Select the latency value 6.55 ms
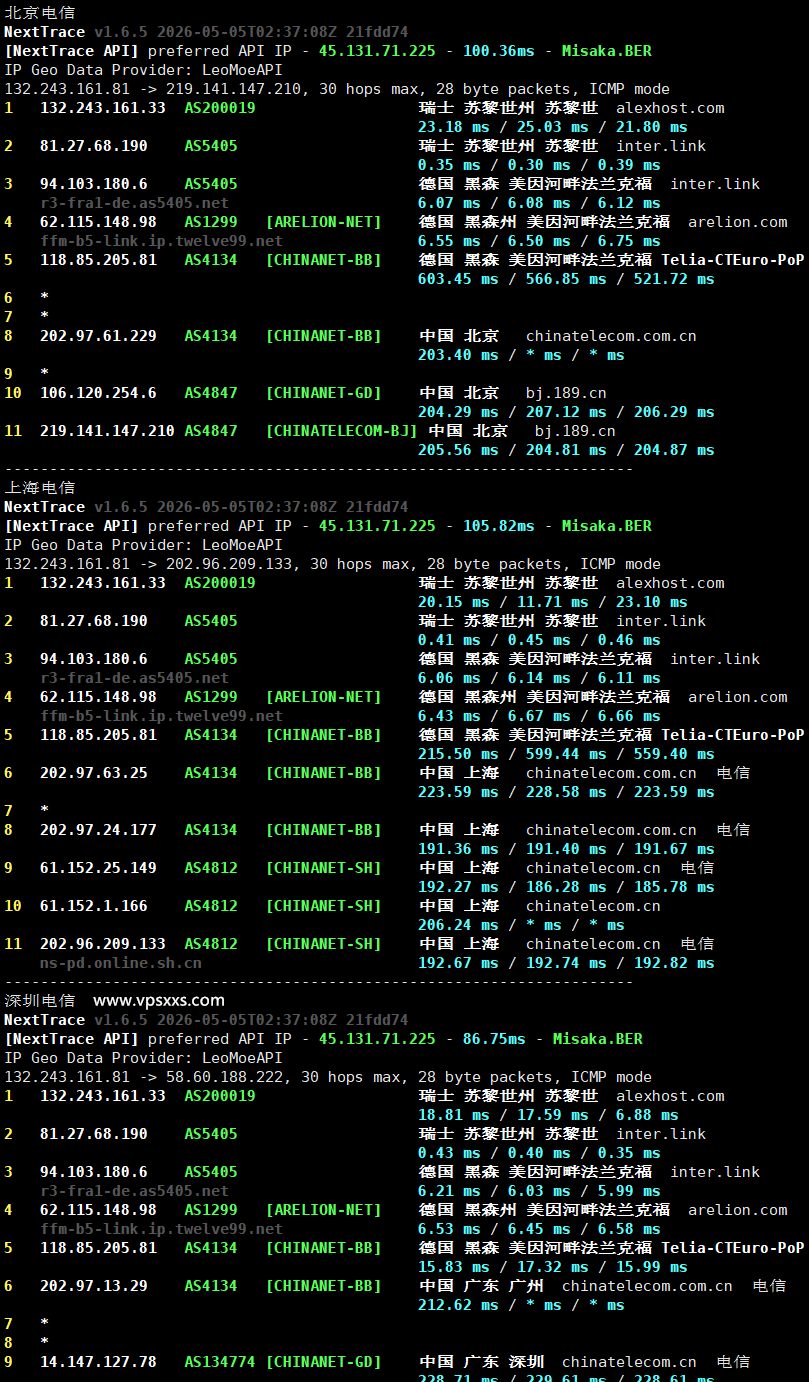This screenshot has height=1382, width=809. pos(449,241)
